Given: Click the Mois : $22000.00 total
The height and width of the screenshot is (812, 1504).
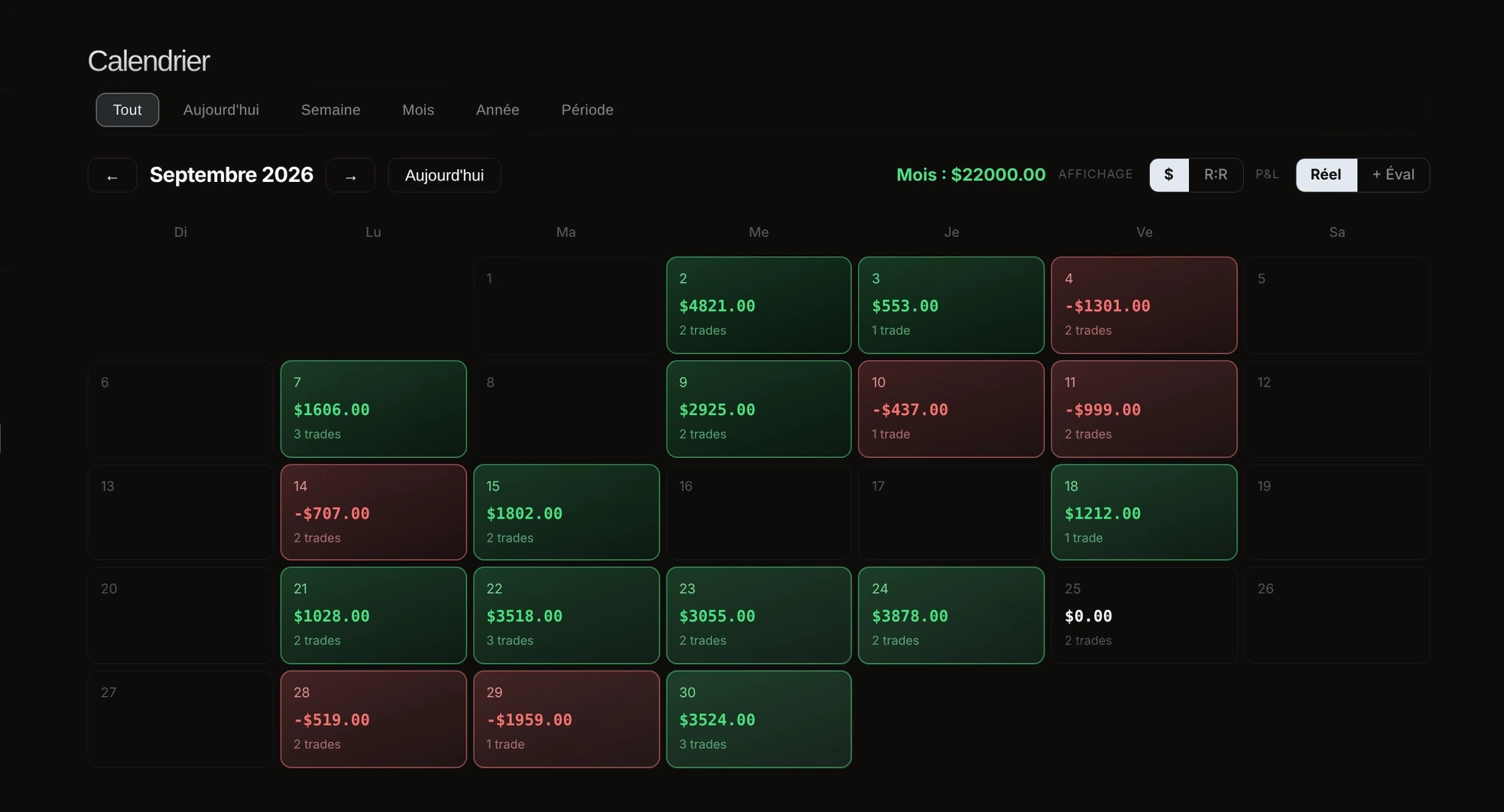Looking at the screenshot, I should [x=971, y=174].
